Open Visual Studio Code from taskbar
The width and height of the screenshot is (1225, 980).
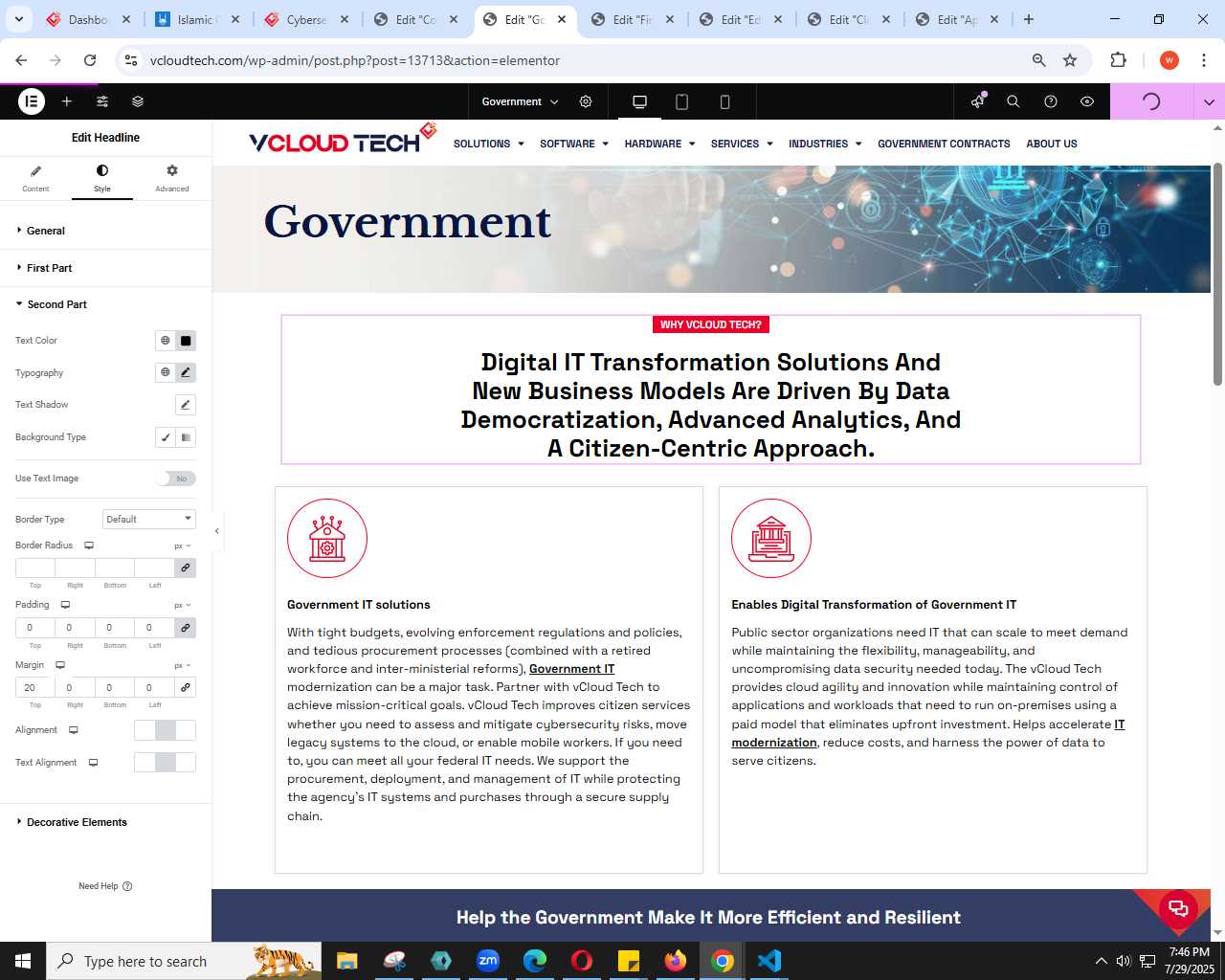coord(769,960)
